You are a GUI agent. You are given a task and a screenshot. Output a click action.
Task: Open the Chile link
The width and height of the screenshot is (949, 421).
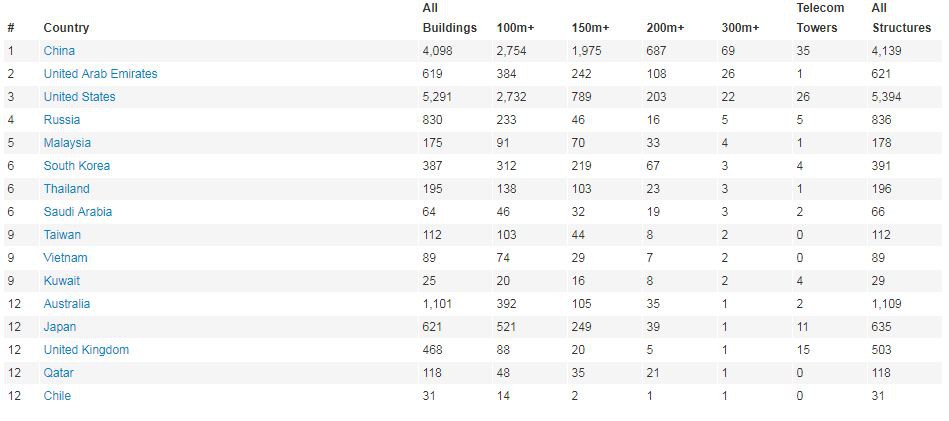point(57,396)
